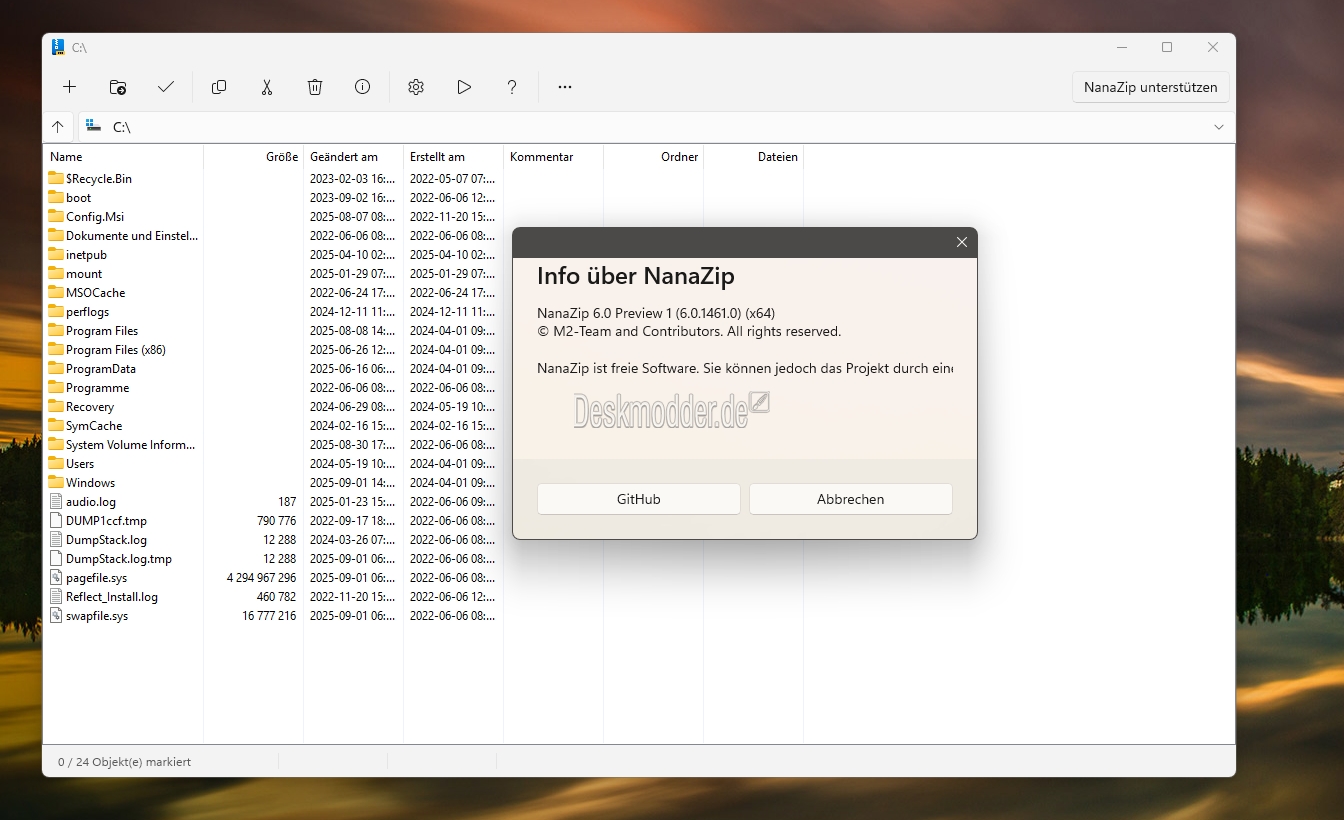The height and width of the screenshot is (820, 1344).
Task: Open the more options ellipsis menu
Action: pos(565,87)
